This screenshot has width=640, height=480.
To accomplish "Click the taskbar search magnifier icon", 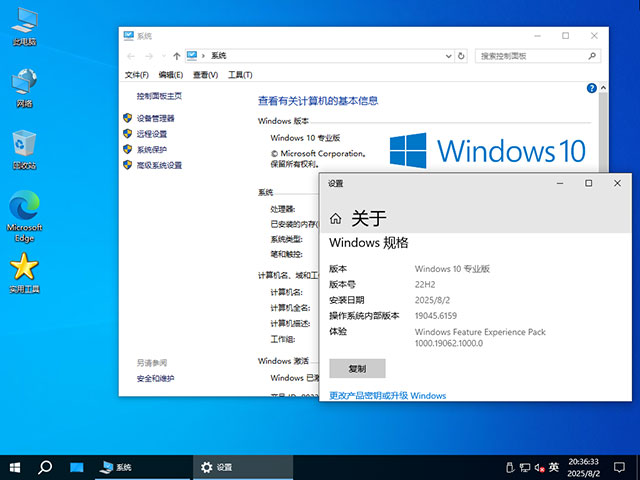I will click(45, 467).
